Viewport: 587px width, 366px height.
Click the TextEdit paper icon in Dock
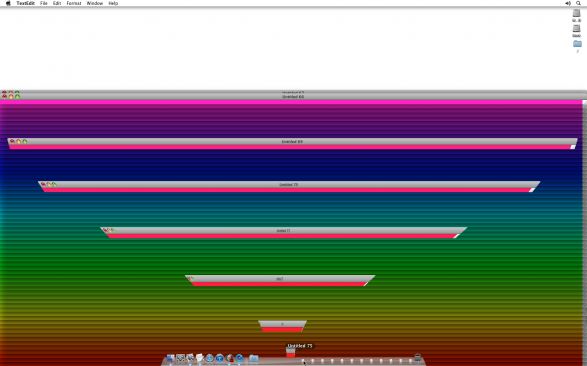[200, 358]
